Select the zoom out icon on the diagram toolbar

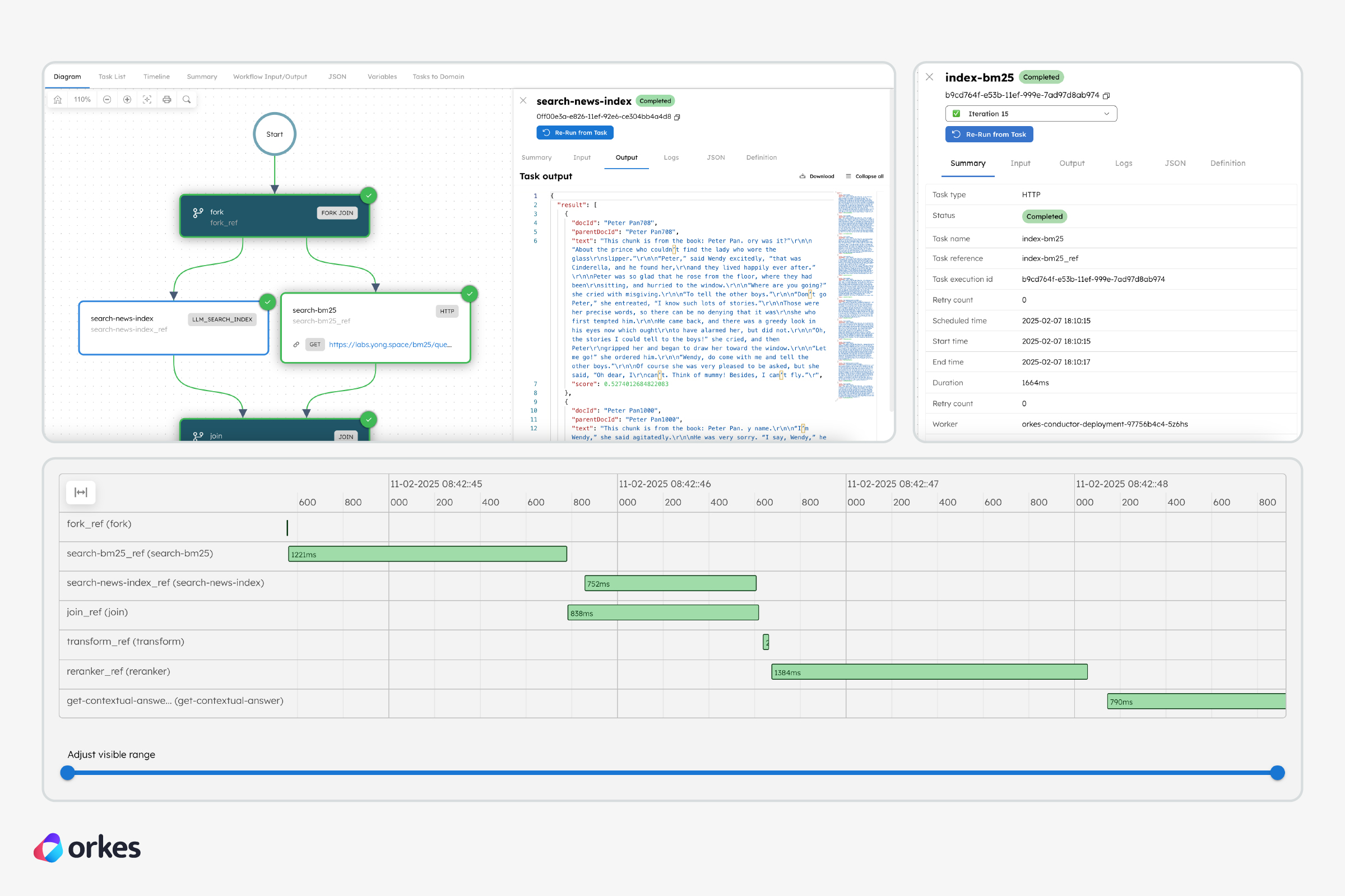(108, 99)
